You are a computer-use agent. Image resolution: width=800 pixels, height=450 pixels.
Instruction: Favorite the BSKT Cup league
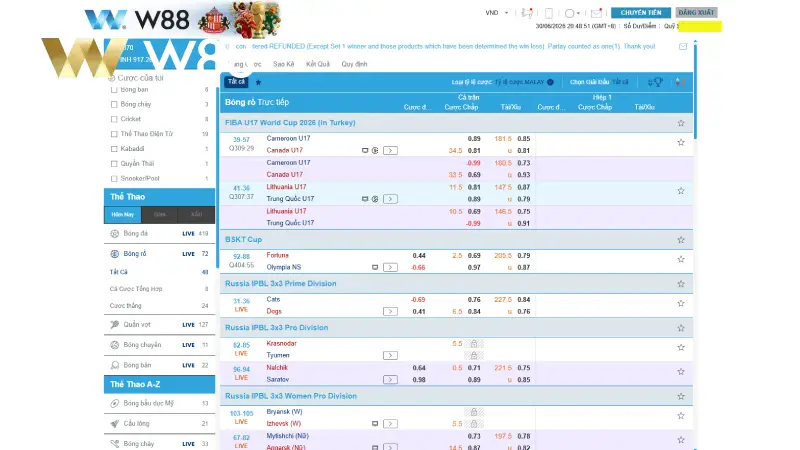click(x=681, y=240)
